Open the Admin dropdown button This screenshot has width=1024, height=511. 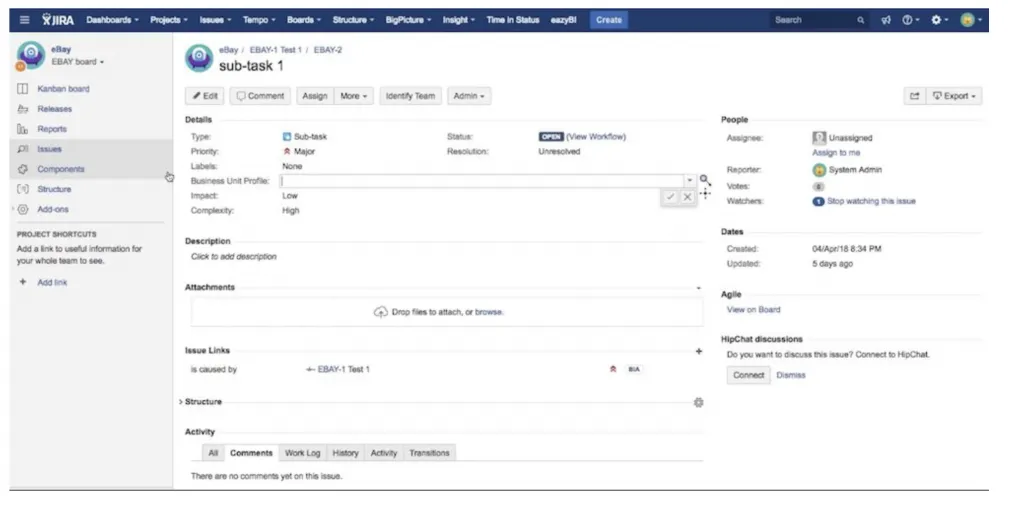(469, 96)
